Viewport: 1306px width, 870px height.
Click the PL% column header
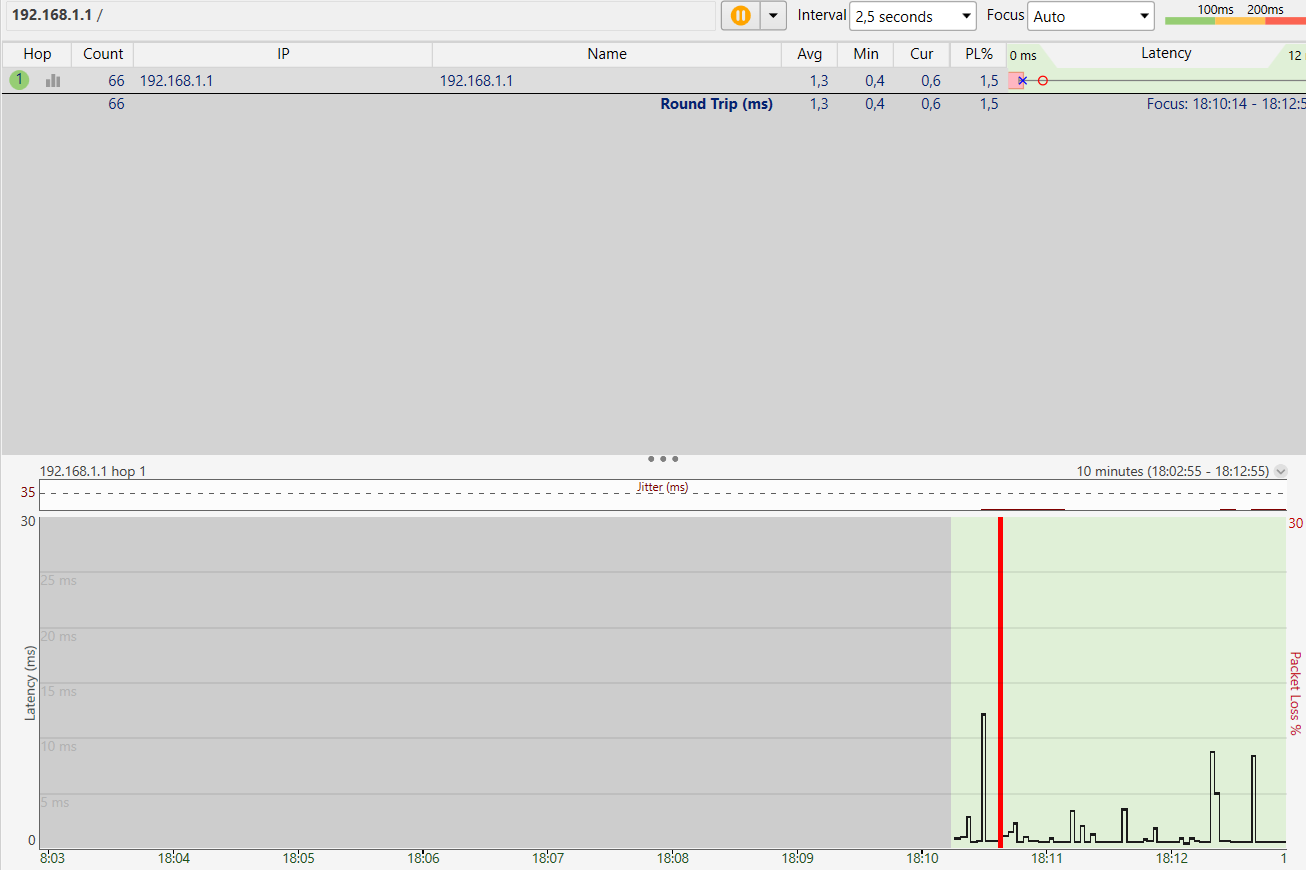click(978, 54)
